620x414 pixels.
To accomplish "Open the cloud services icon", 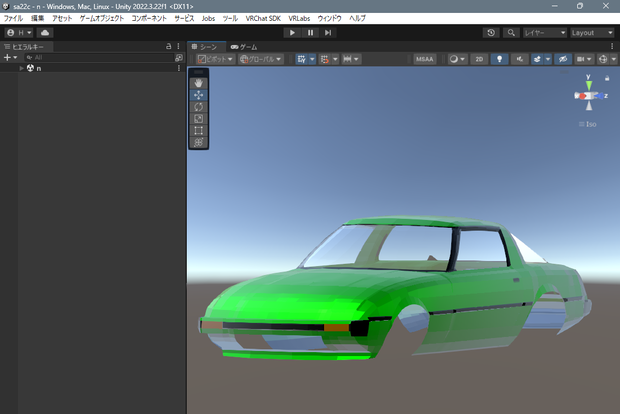I will point(45,32).
